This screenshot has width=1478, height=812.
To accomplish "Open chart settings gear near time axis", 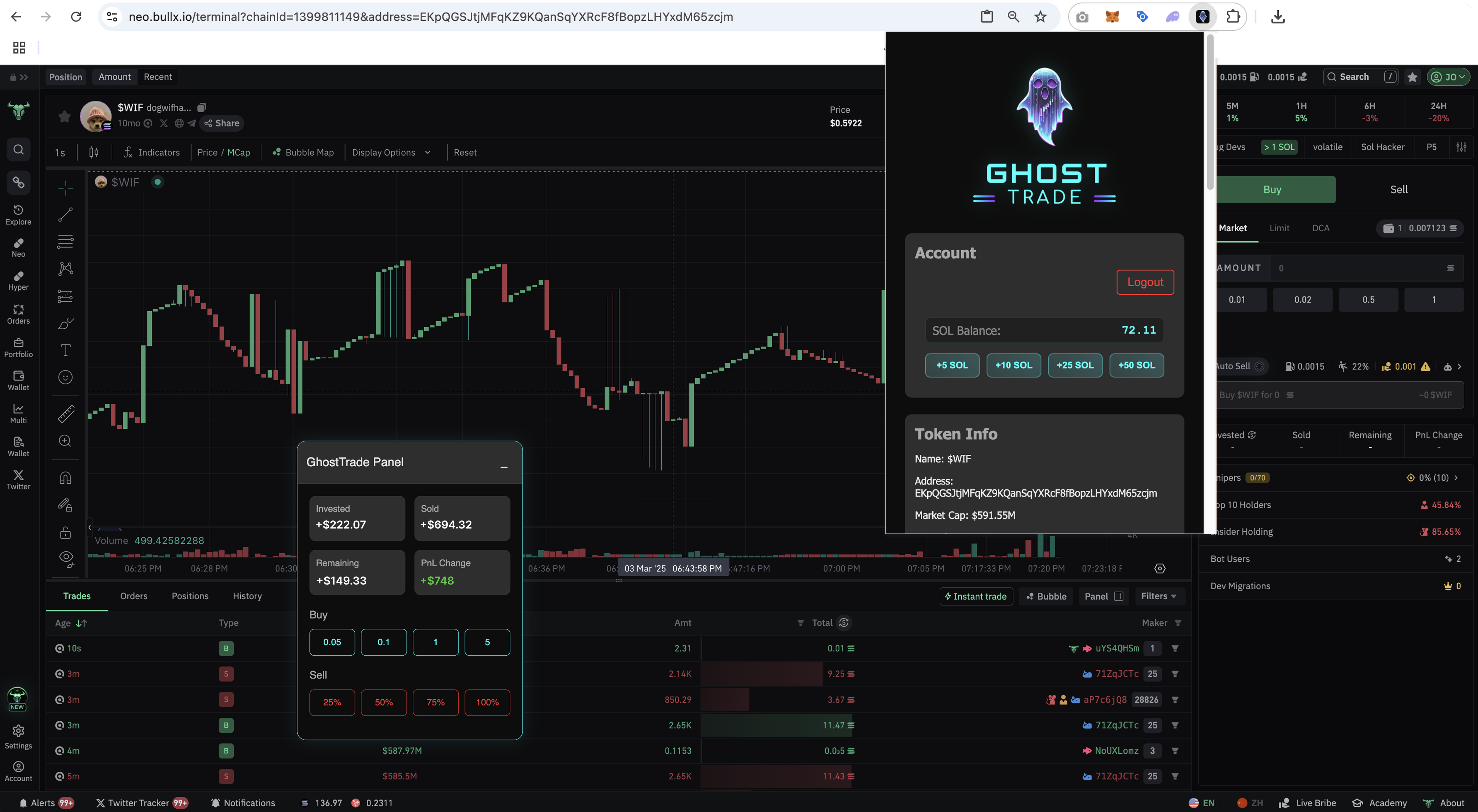I will [x=1160, y=568].
